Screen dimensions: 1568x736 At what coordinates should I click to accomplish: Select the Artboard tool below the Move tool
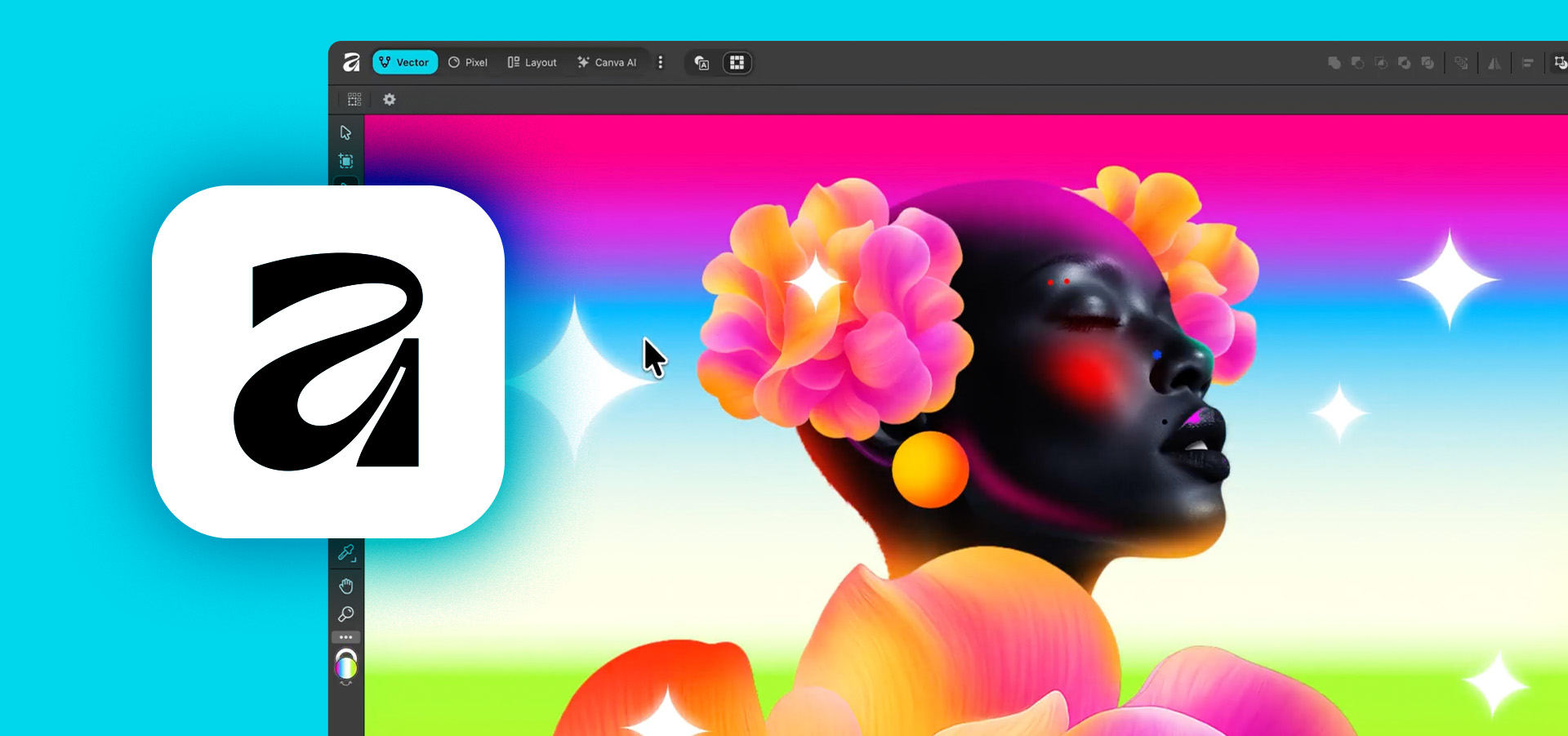(x=345, y=161)
